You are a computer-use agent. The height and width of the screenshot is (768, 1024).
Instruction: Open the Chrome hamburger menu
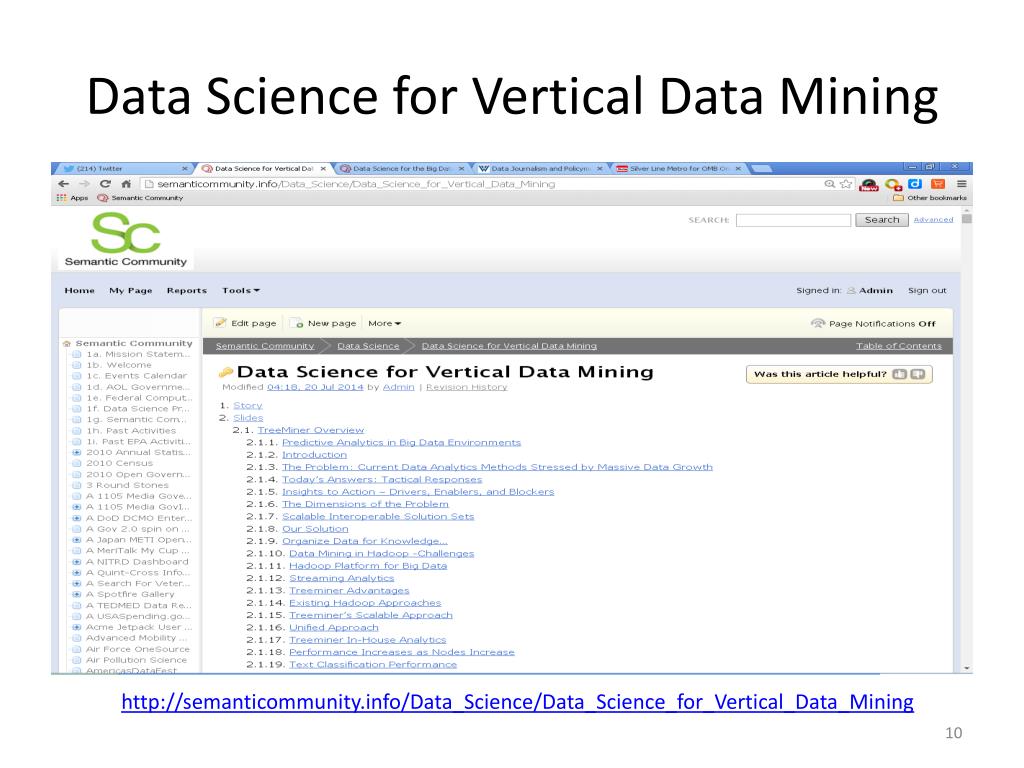click(961, 184)
